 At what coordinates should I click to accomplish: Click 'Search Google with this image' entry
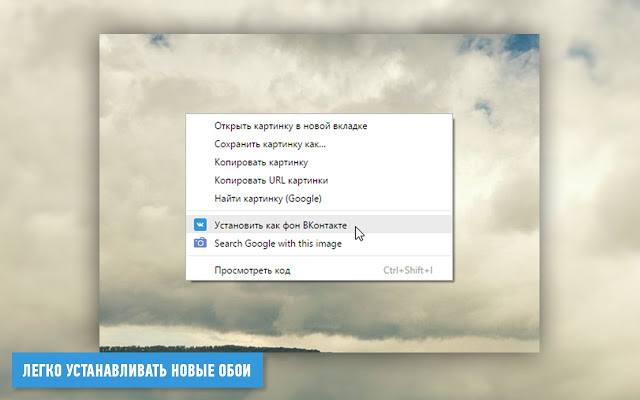point(319,243)
